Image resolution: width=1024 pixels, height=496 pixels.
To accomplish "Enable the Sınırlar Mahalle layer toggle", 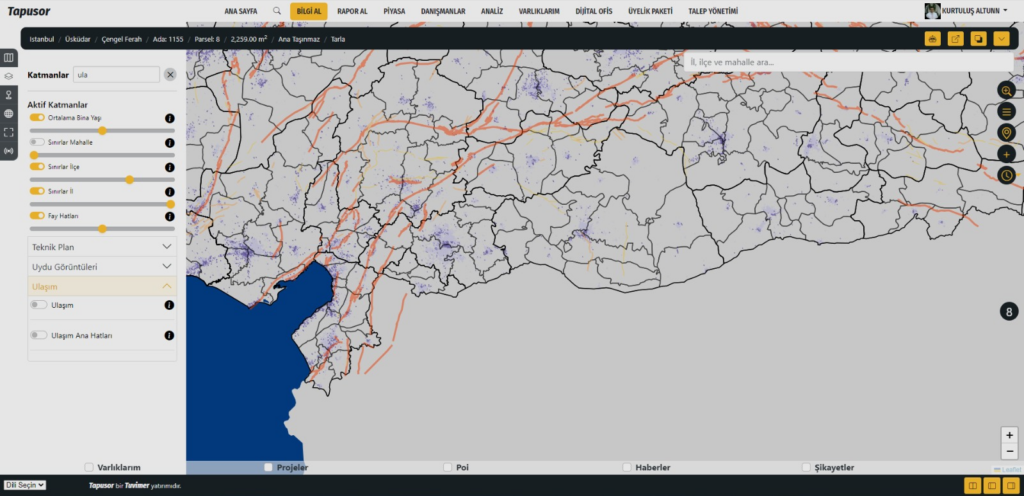I will coord(38,142).
